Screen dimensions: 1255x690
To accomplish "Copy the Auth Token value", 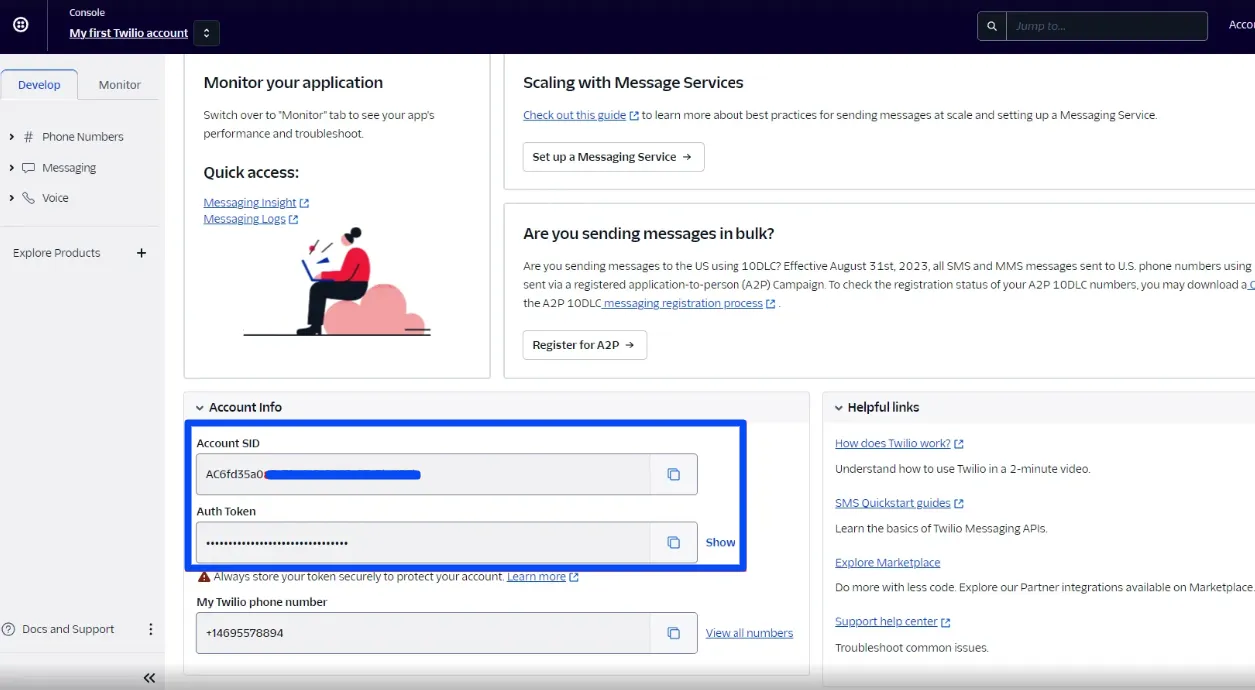I will tap(674, 542).
